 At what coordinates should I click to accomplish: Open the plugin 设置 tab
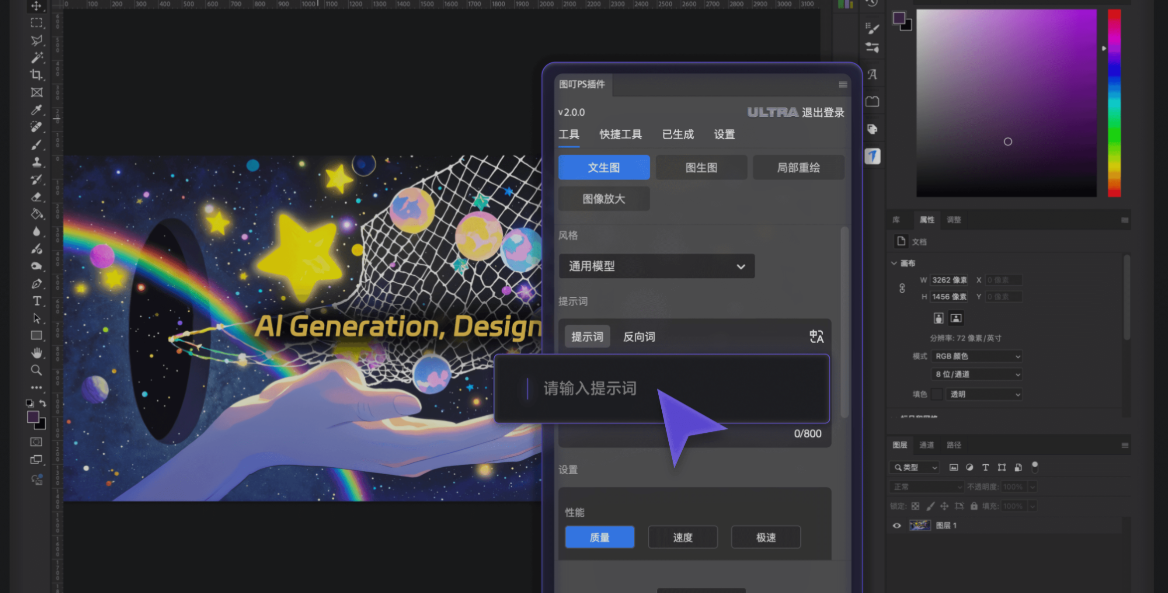pyautogui.click(x=724, y=134)
